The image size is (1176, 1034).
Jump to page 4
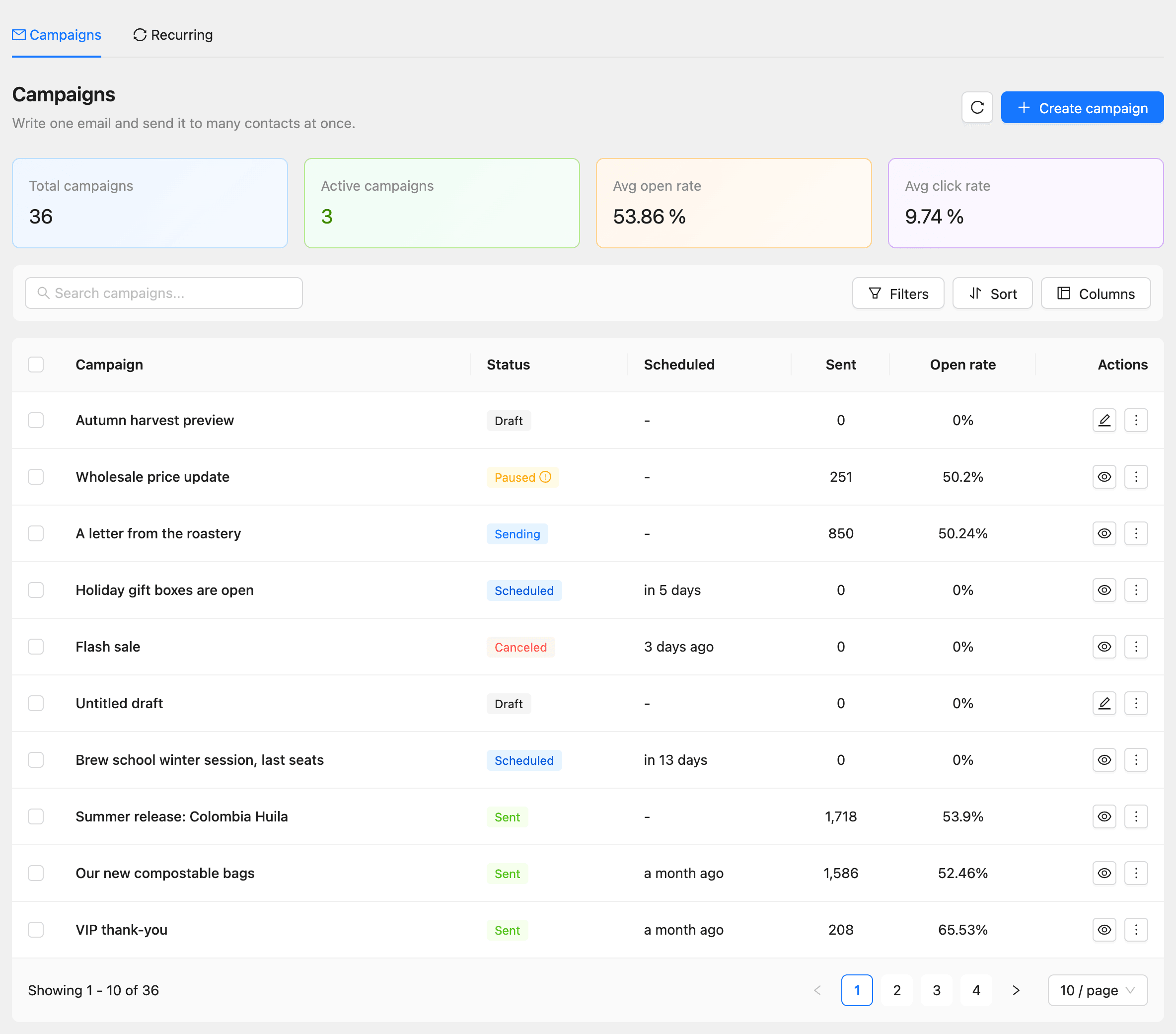click(976, 990)
